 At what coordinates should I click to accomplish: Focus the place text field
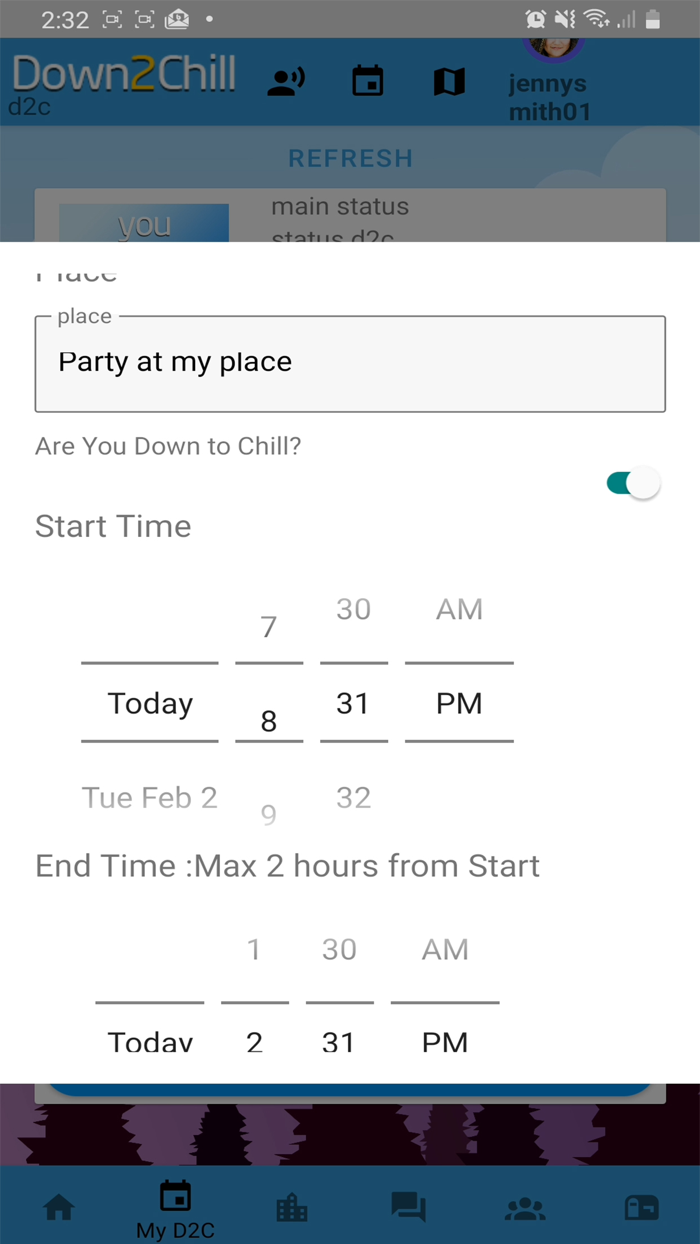pyautogui.click(x=350, y=363)
